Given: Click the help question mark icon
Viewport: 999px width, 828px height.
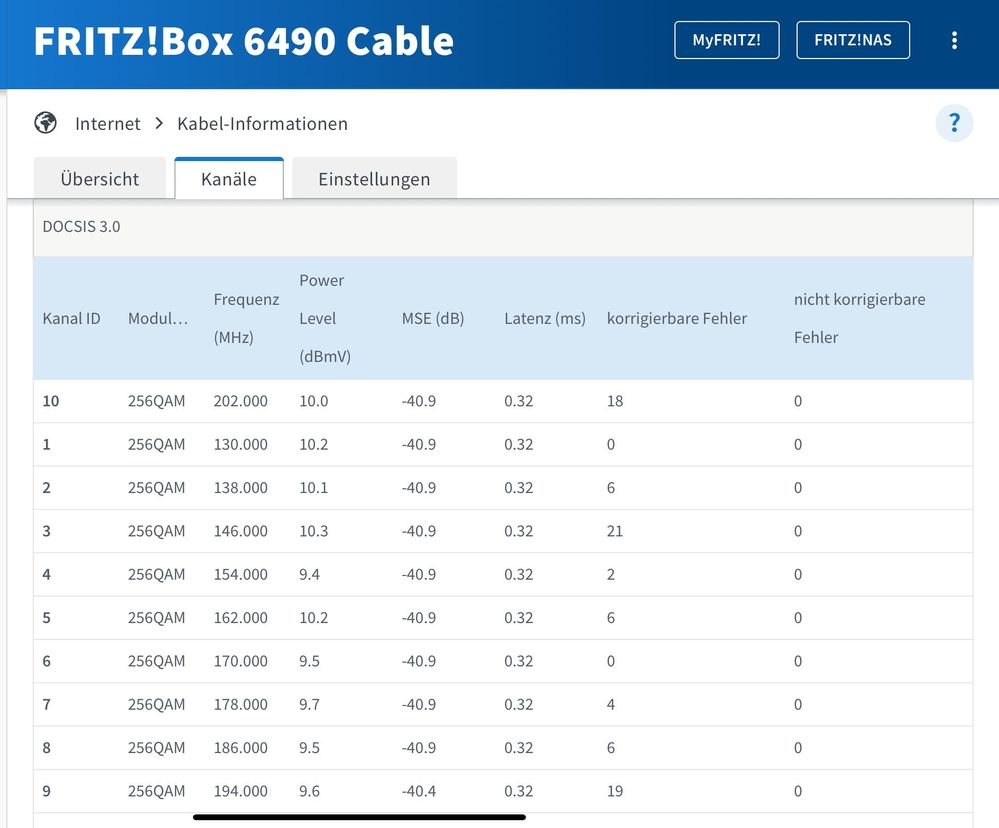Looking at the screenshot, I should coord(954,122).
